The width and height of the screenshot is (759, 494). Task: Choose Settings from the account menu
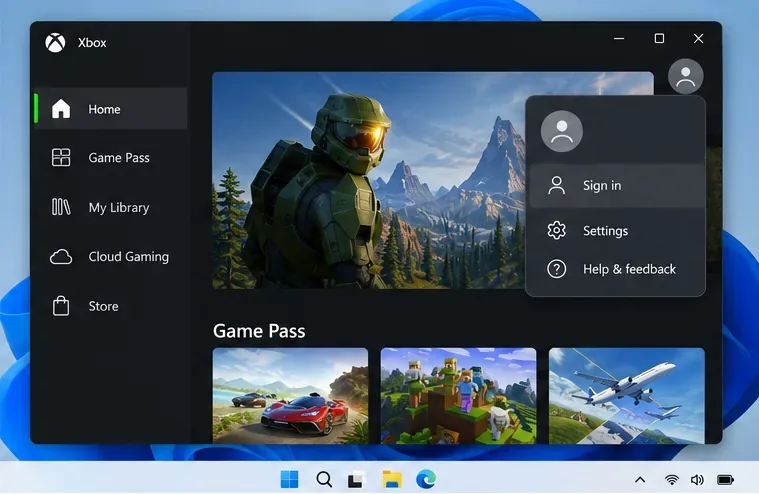617,230
